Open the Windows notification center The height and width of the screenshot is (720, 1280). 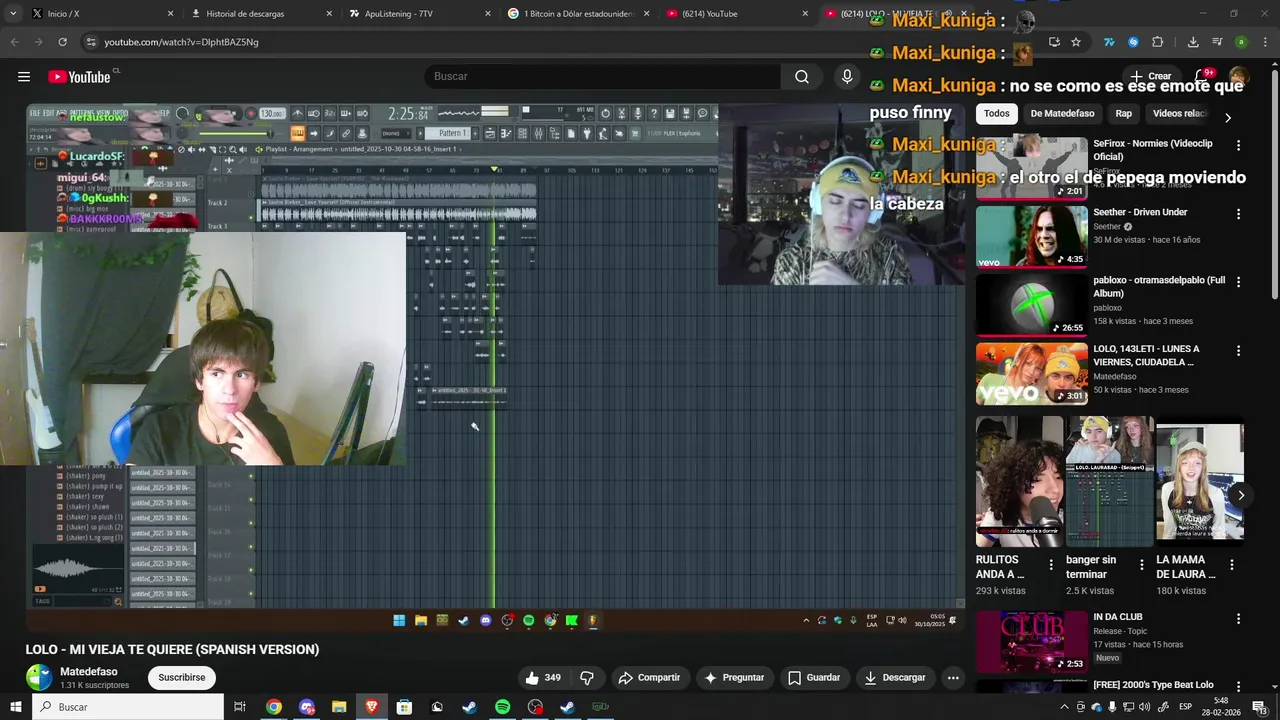[1260, 707]
